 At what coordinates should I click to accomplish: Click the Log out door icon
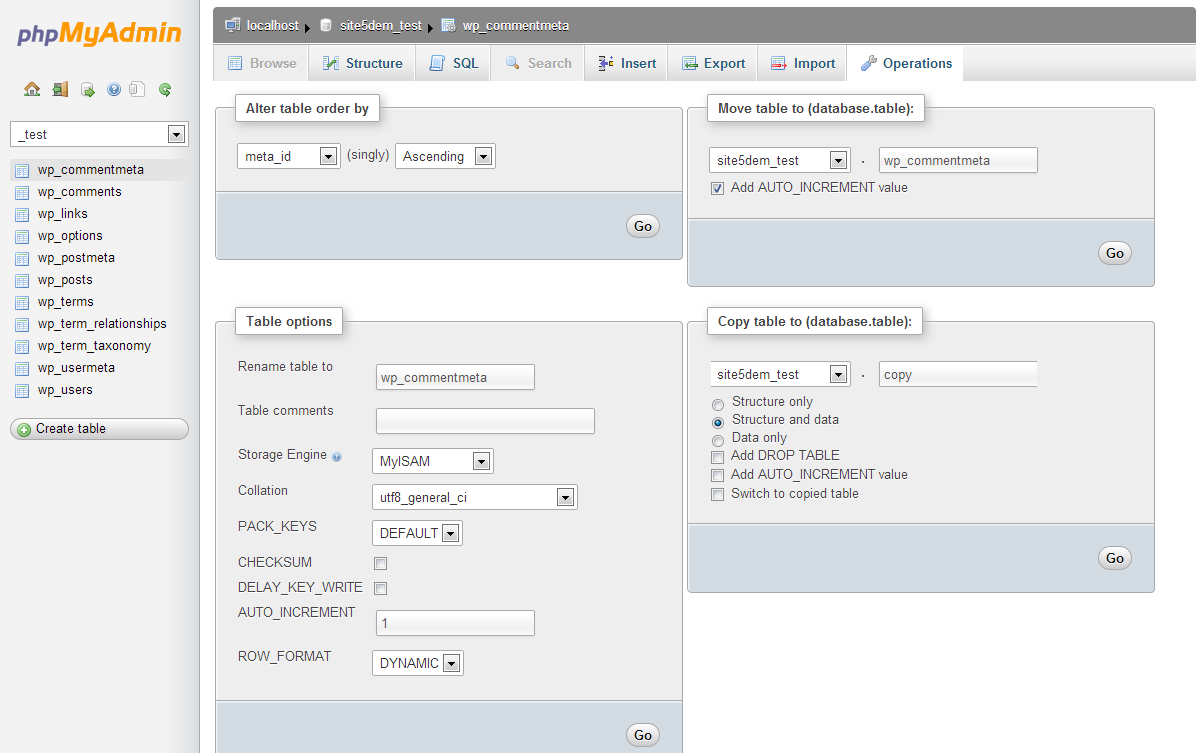pos(60,89)
